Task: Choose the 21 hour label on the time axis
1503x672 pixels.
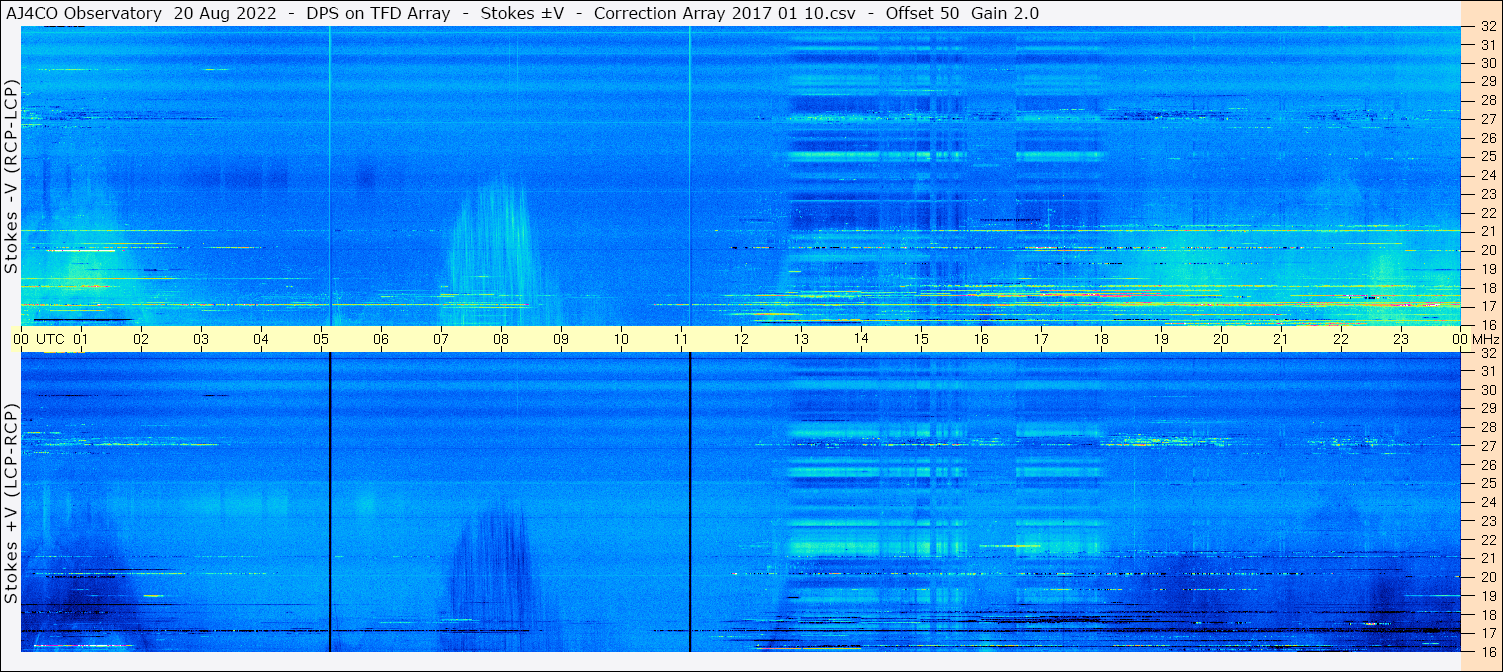Action: point(1281,339)
